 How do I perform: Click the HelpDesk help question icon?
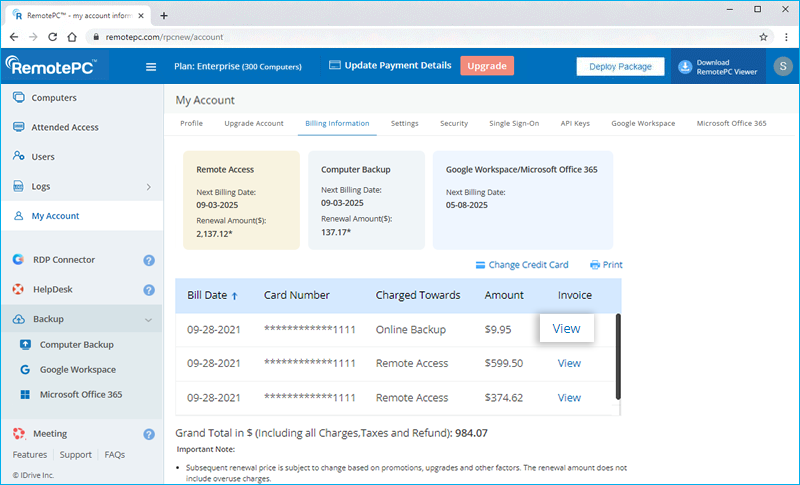point(149,290)
